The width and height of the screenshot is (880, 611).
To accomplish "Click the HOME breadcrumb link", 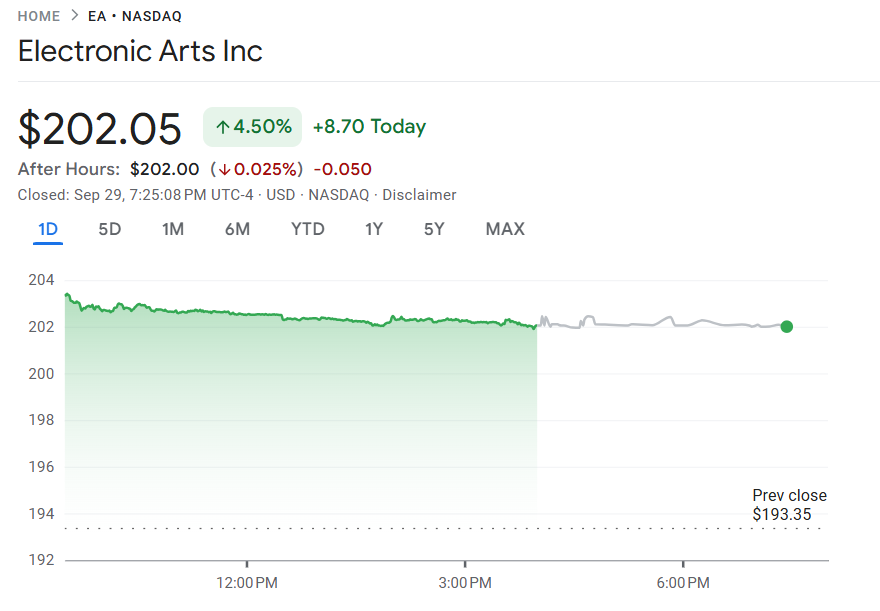I will pyautogui.click(x=39, y=16).
